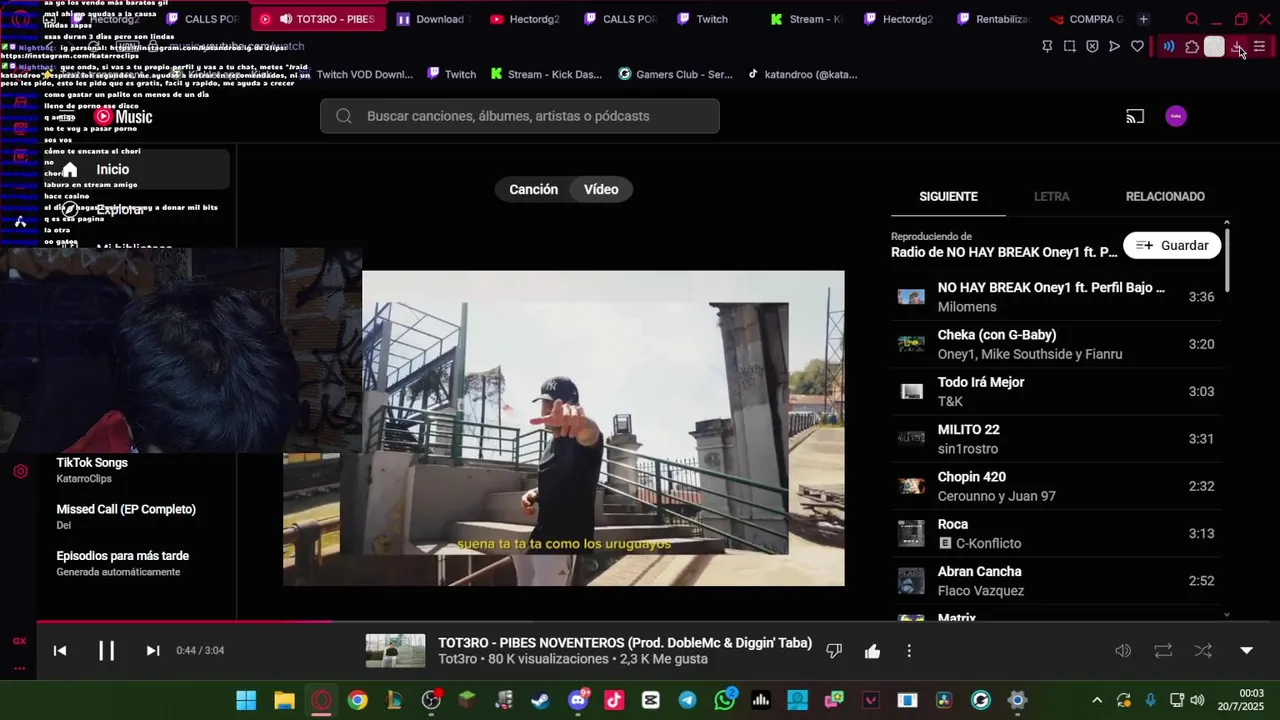
Task: Open the cast to device icon
Action: pos(1135,116)
